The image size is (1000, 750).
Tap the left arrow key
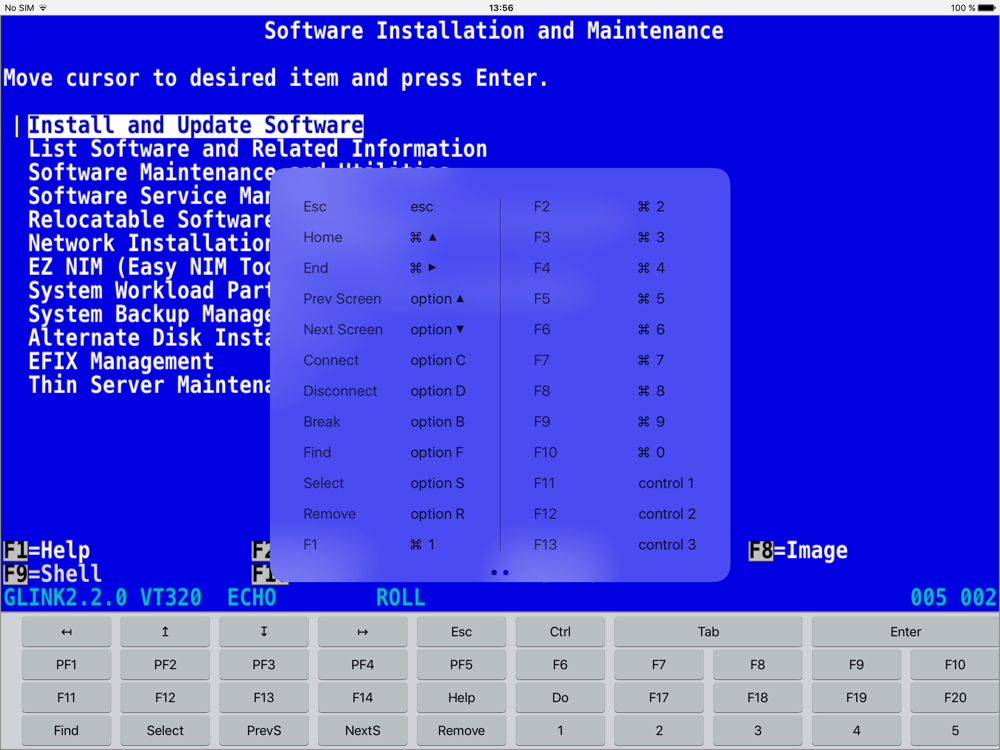(66, 631)
